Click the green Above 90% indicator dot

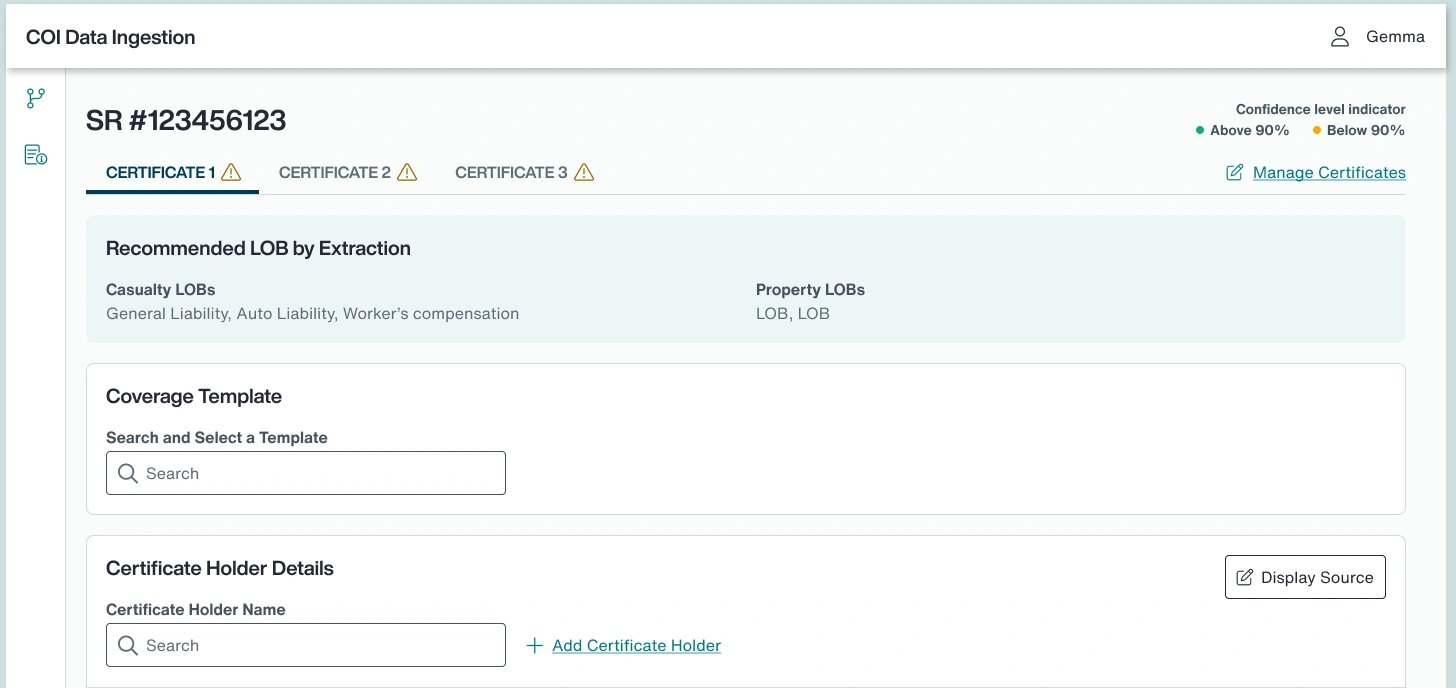tap(1200, 130)
